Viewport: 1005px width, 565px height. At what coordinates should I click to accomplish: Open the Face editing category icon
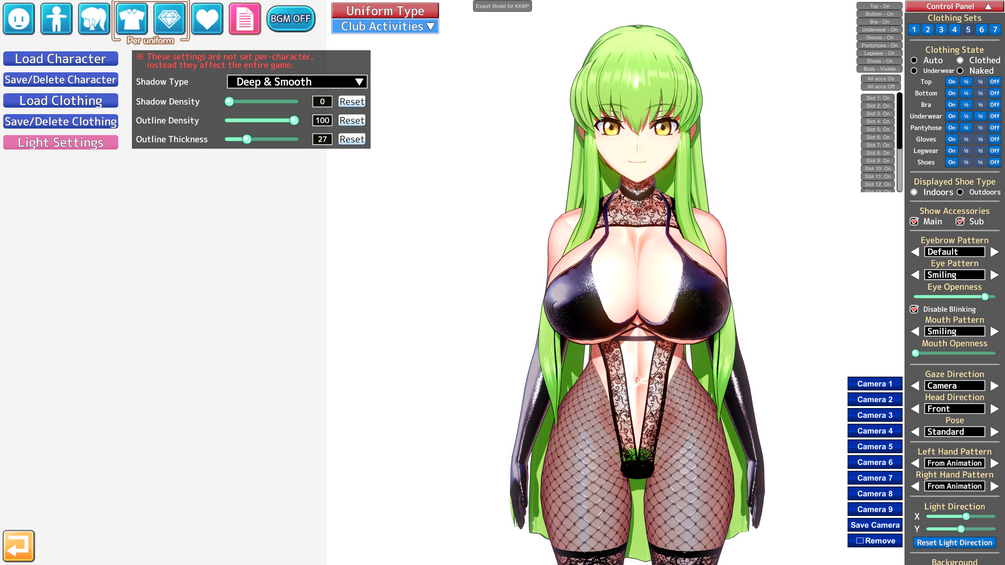(x=19, y=19)
